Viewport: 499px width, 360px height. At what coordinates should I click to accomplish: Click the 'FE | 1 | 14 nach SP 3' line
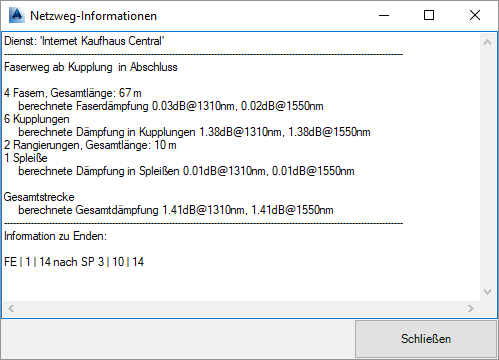74,262
